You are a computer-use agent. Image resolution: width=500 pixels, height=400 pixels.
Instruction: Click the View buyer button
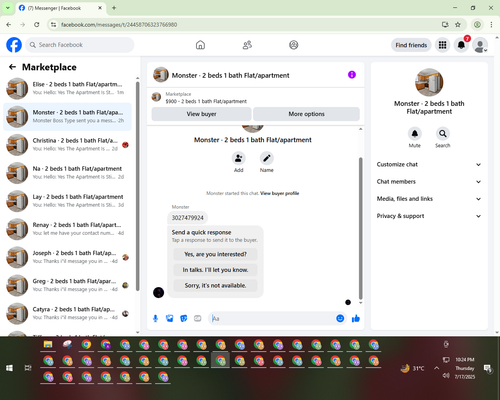coord(201,114)
